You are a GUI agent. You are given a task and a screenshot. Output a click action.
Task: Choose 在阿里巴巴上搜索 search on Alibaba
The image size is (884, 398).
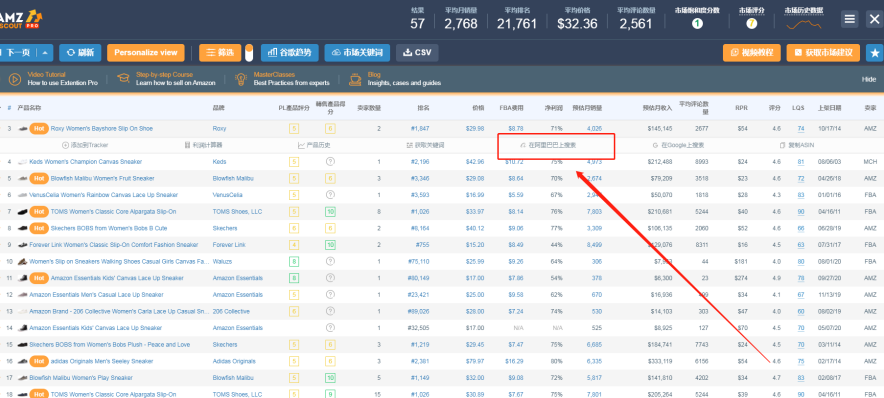click(548, 145)
